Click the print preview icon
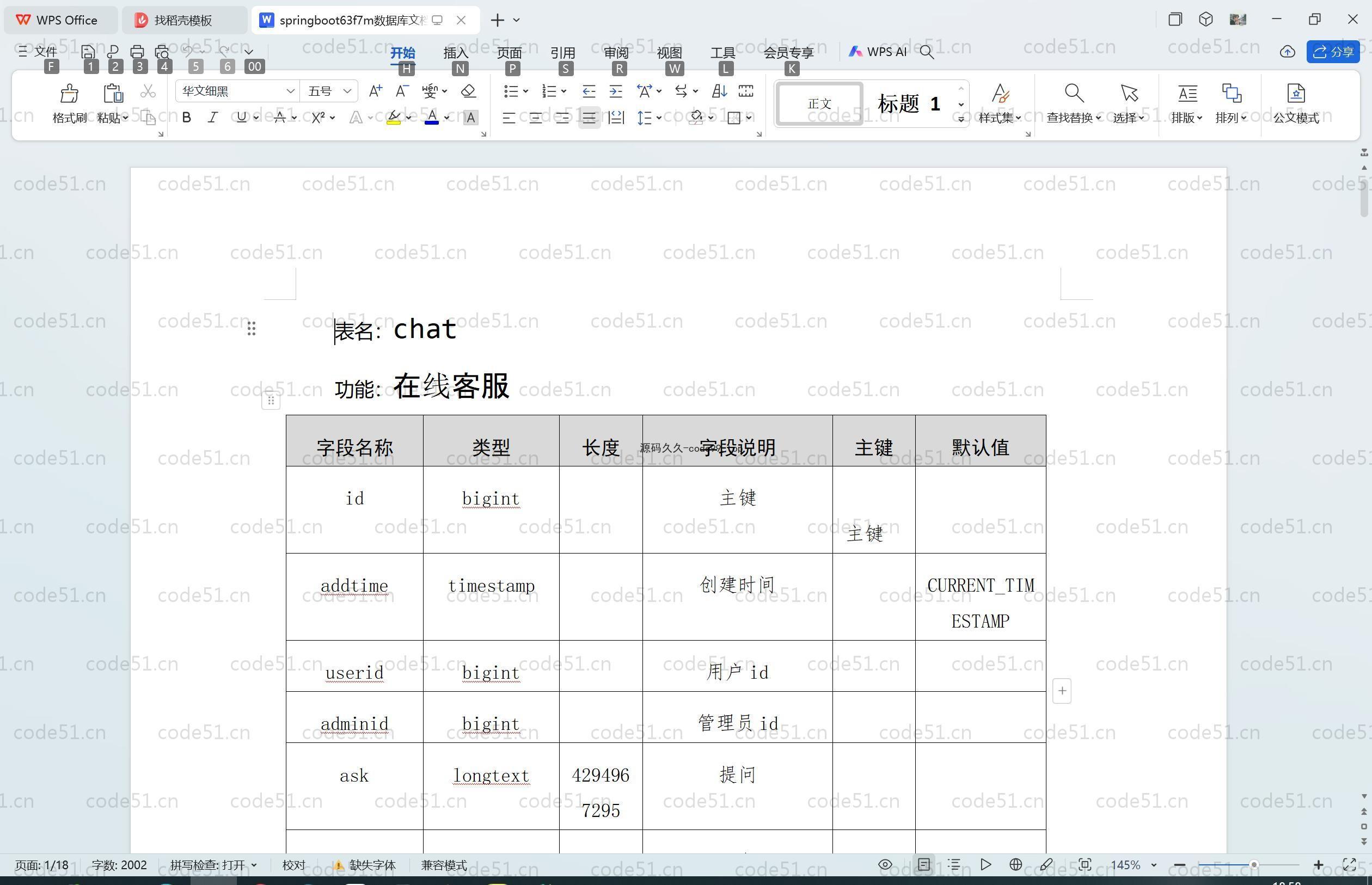The image size is (1372, 885). click(162, 52)
